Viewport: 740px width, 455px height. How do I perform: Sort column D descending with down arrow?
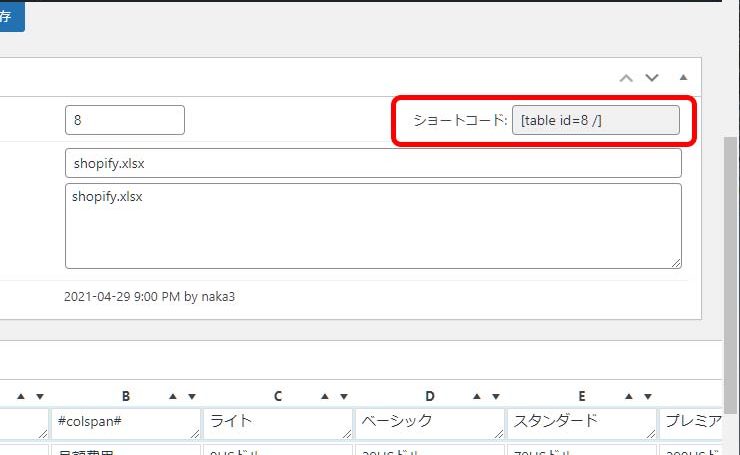pyautogui.click(x=495, y=397)
